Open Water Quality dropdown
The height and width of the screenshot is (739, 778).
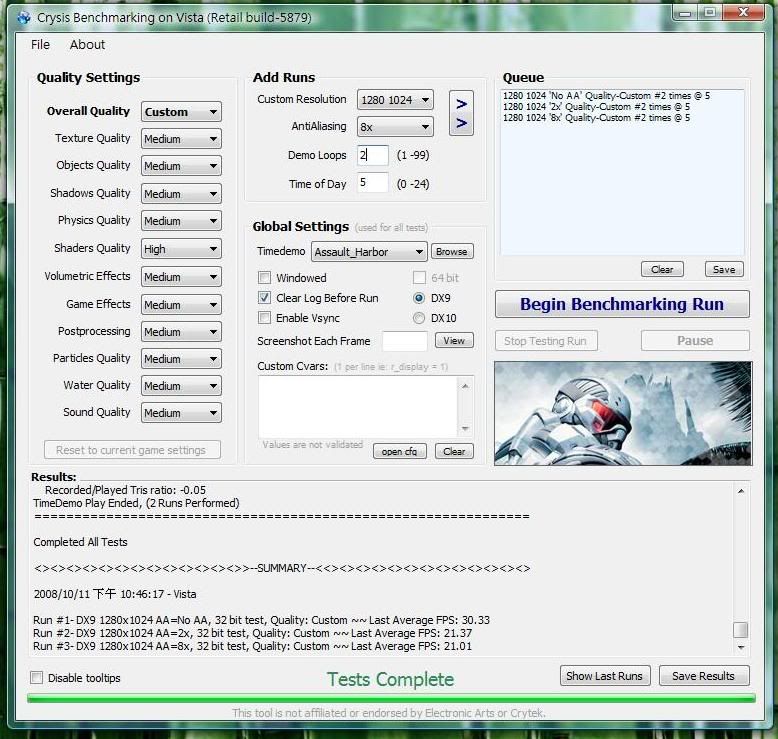click(x=181, y=386)
